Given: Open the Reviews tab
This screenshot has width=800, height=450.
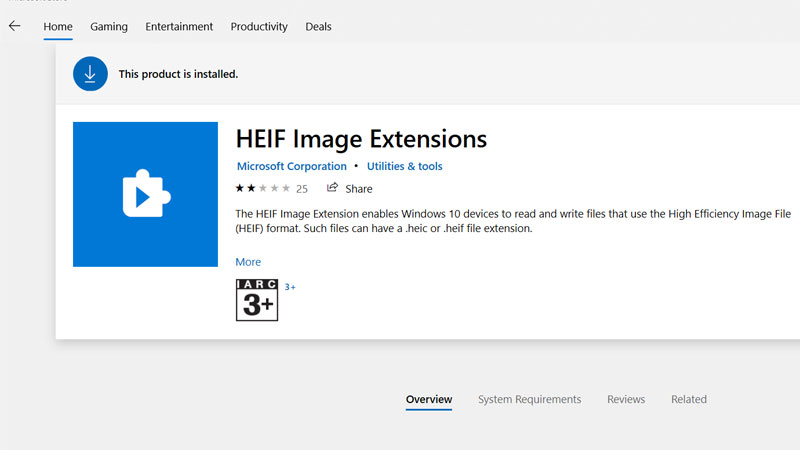Looking at the screenshot, I should pyautogui.click(x=626, y=399).
